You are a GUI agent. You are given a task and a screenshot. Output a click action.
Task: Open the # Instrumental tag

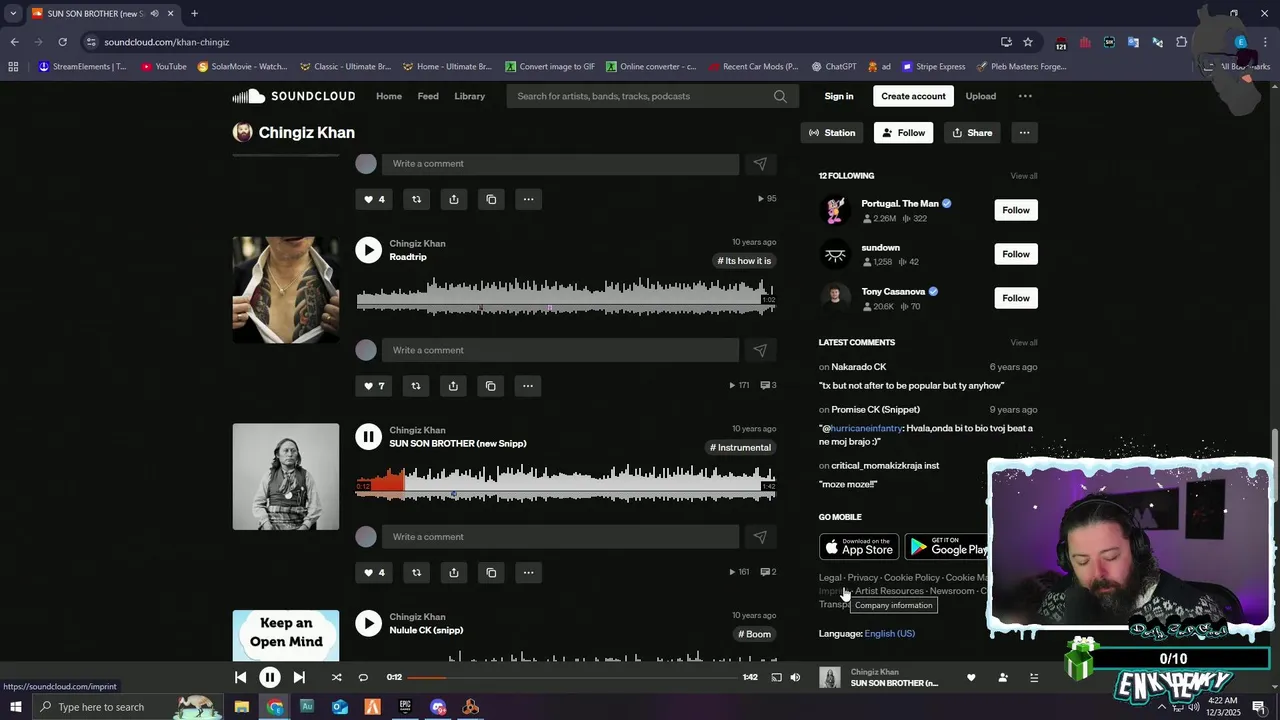(x=741, y=447)
